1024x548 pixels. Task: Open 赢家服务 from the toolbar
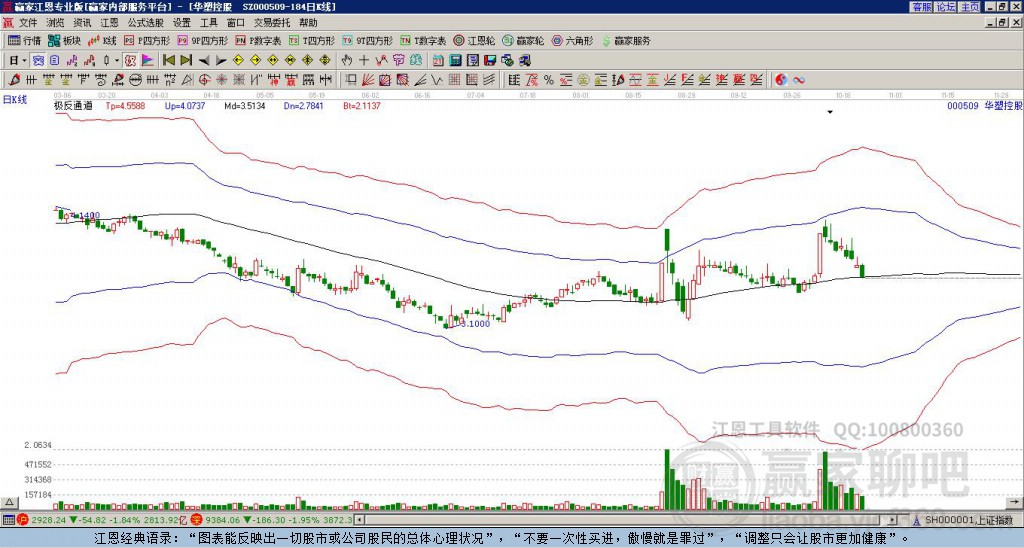[x=626, y=40]
